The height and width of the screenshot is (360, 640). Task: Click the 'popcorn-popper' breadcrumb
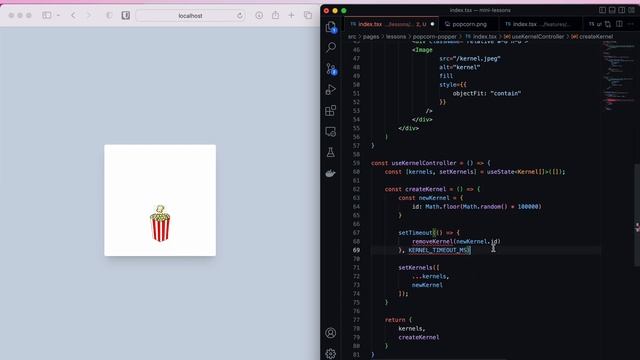coord(435,36)
